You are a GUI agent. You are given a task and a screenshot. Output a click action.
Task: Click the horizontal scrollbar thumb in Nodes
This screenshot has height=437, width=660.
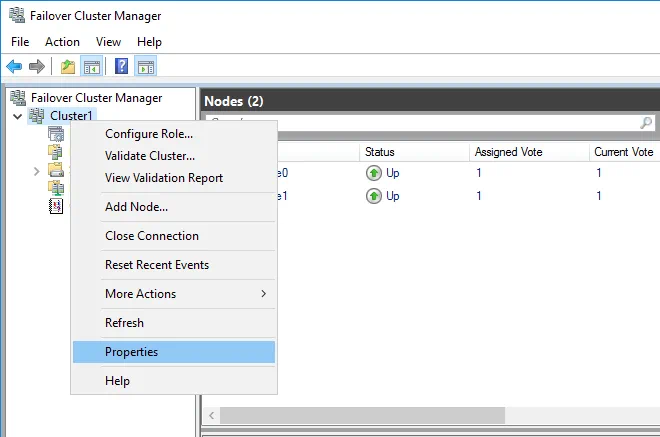362,415
